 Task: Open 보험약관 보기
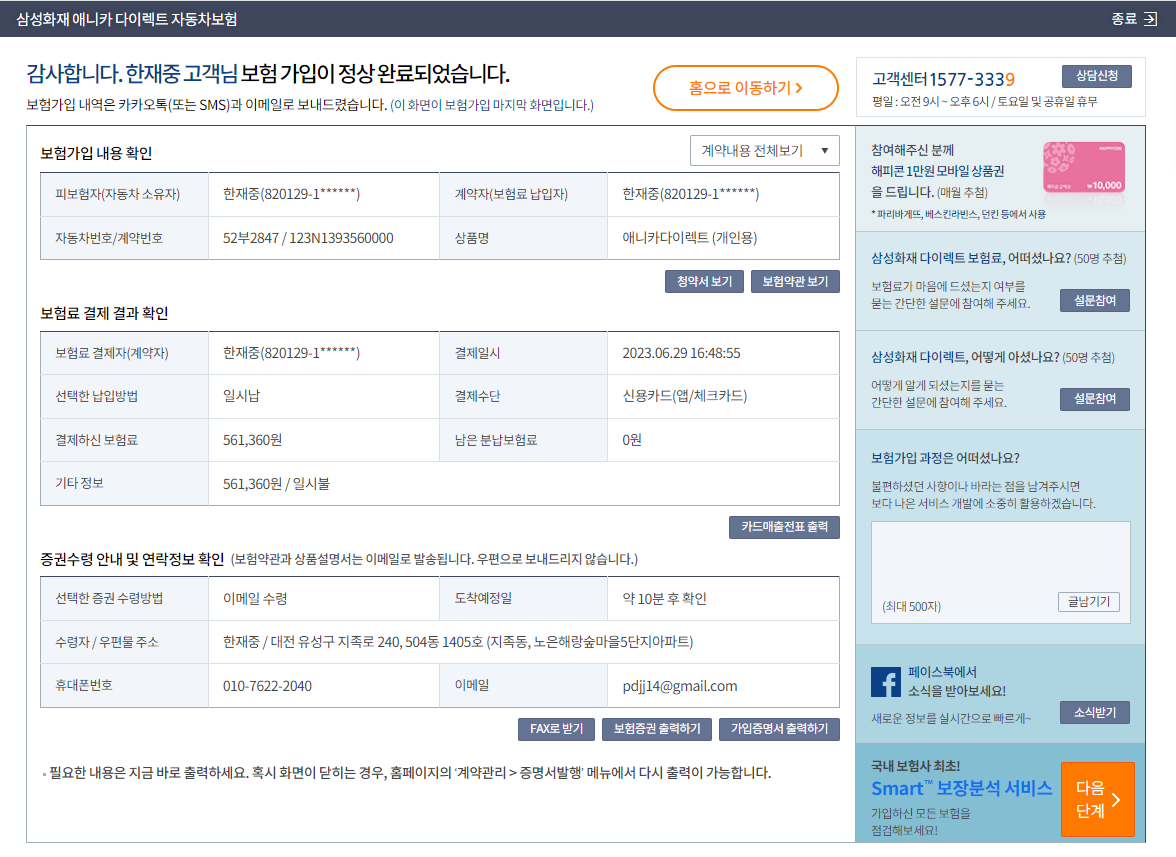(795, 282)
